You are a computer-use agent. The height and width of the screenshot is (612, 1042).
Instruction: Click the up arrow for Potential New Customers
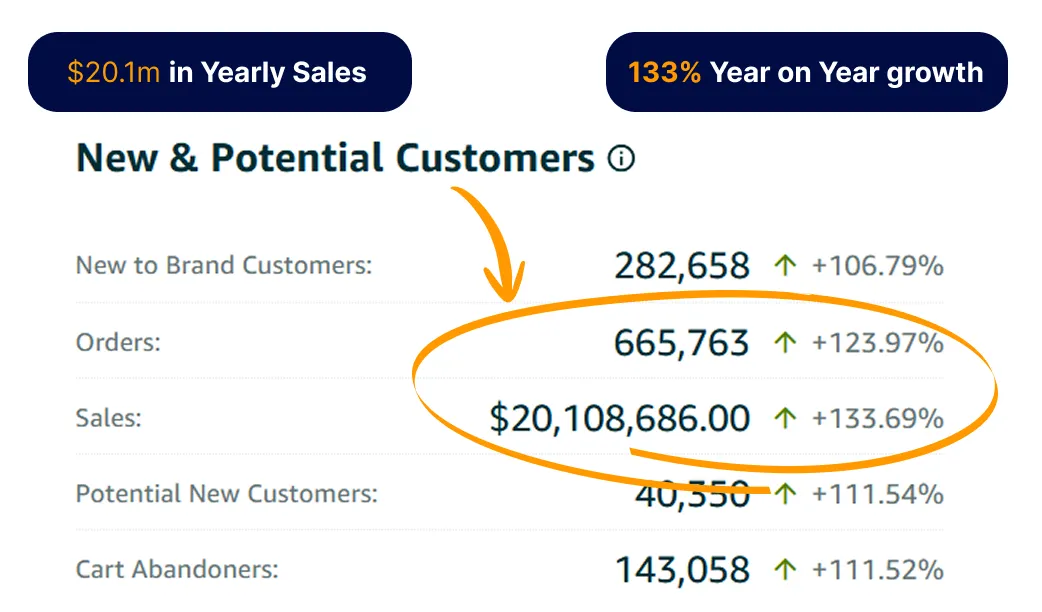click(x=785, y=494)
